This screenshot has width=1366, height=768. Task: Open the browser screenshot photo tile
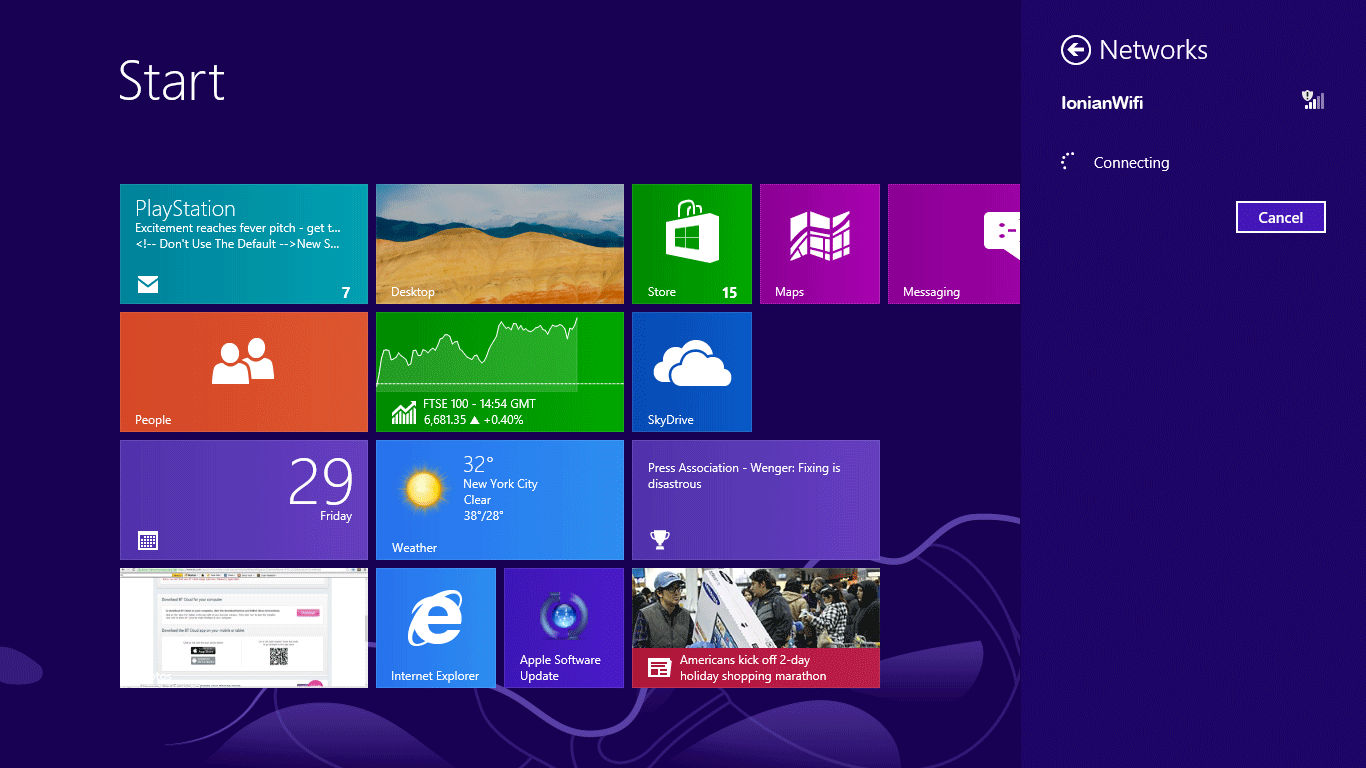244,628
